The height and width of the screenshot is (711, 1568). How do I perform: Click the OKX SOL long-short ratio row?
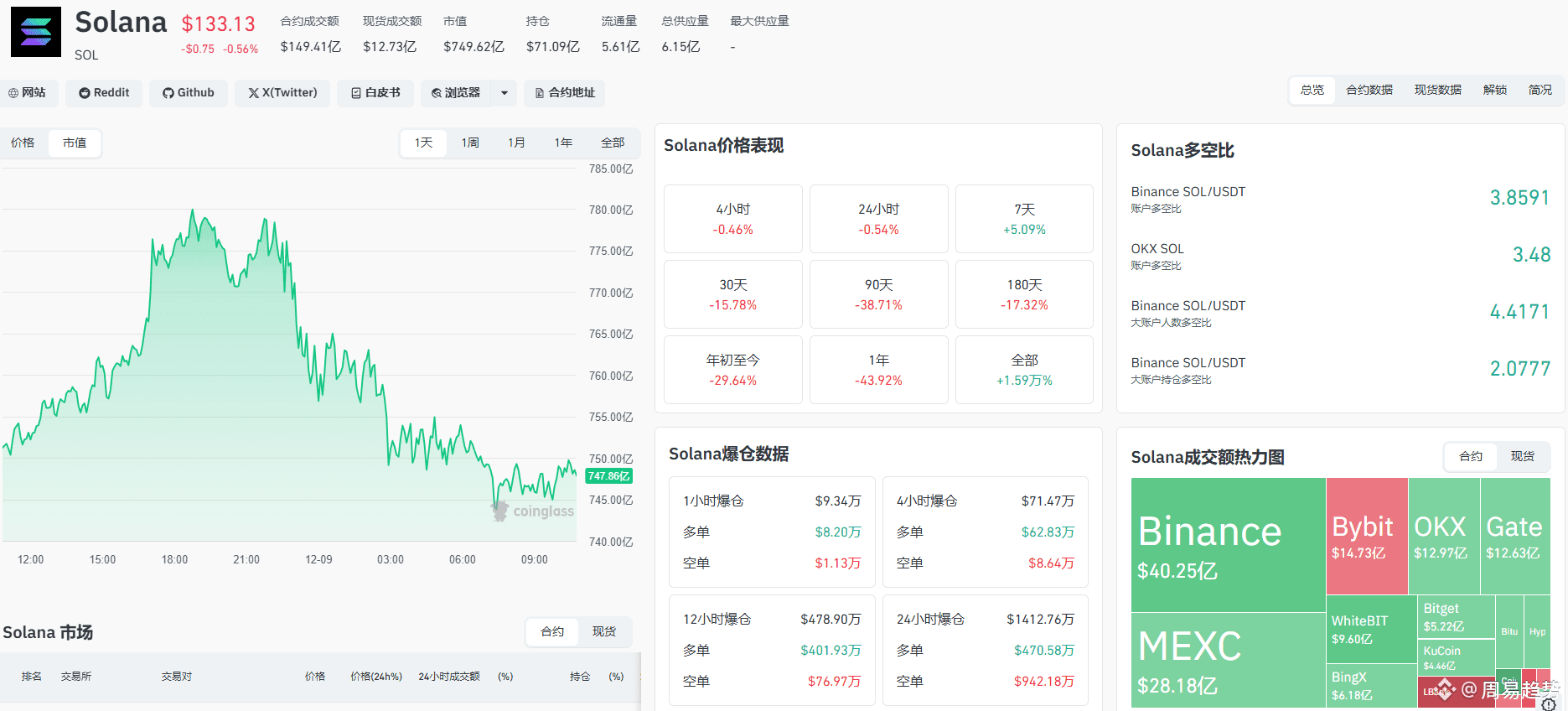click(x=1340, y=256)
